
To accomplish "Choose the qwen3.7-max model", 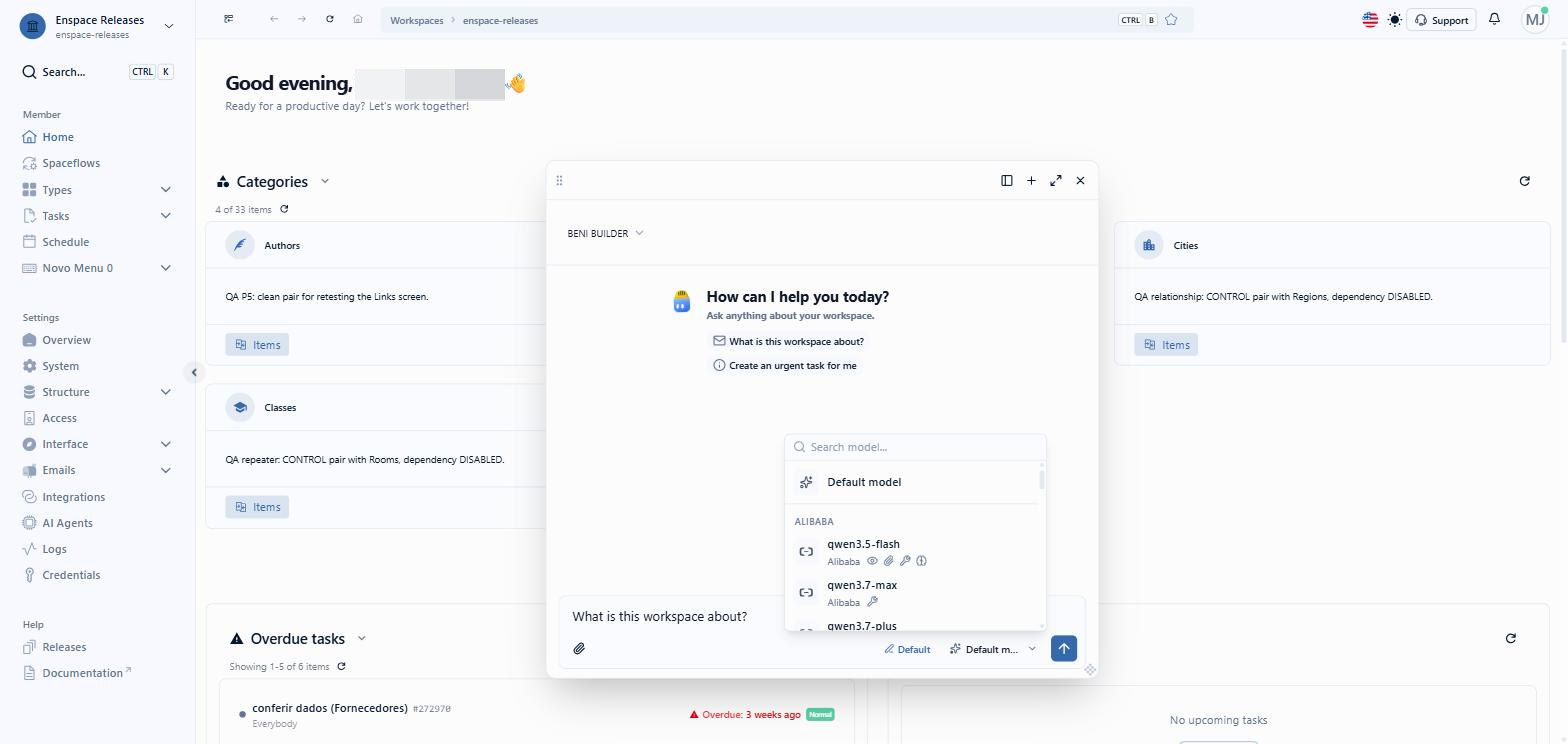I will coord(912,593).
